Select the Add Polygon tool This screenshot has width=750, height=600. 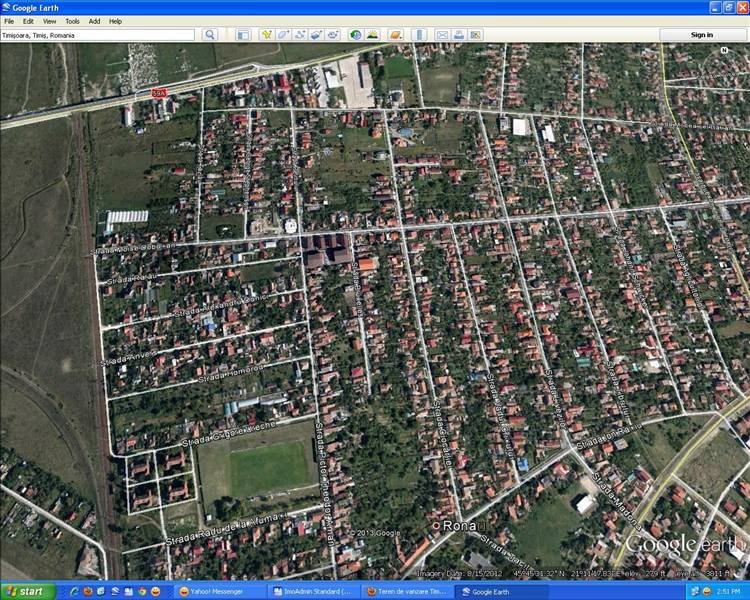pyautogui.click(x=283, y=35)
